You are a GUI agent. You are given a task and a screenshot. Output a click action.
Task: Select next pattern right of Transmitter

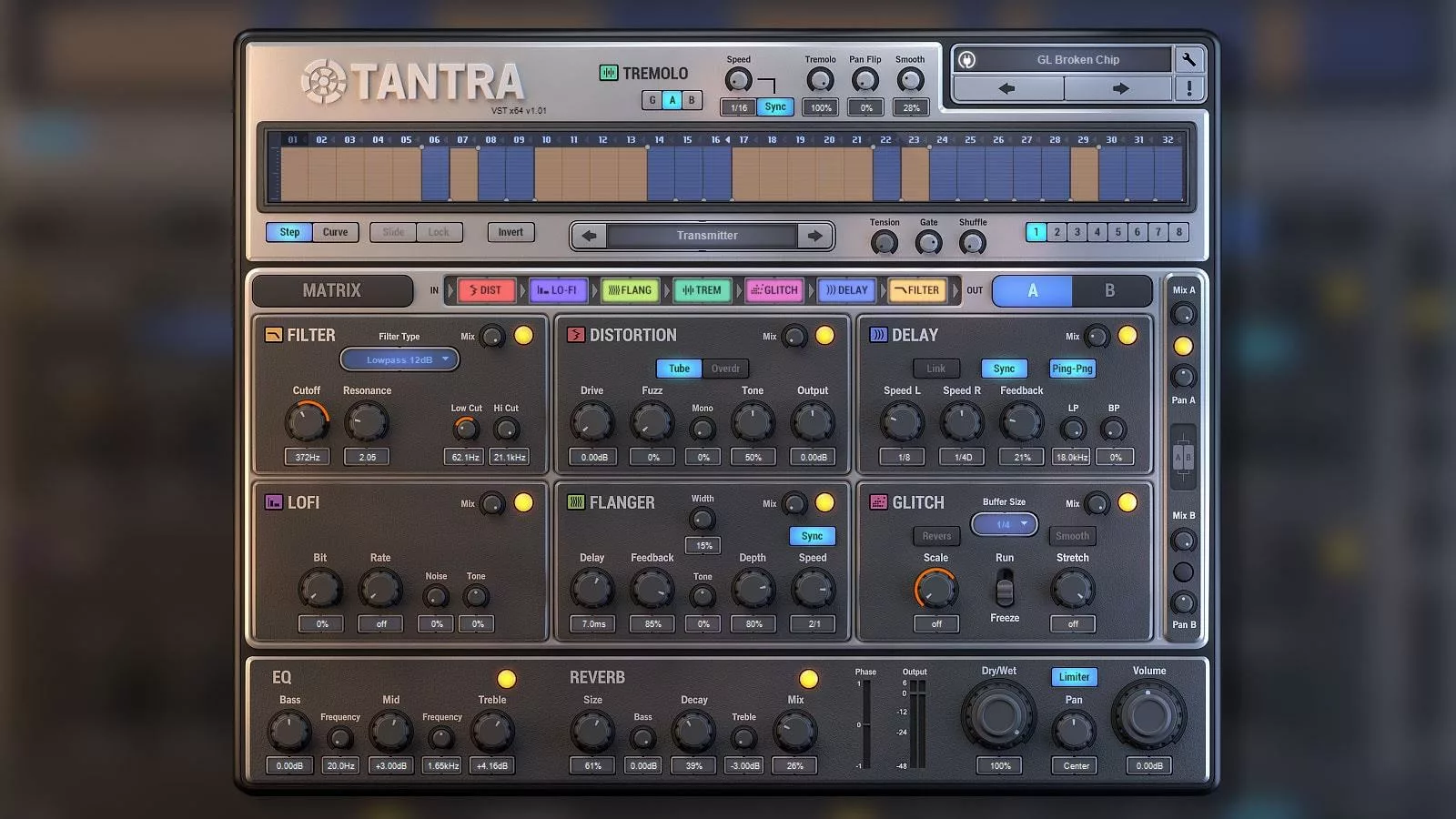click(814, 236)
